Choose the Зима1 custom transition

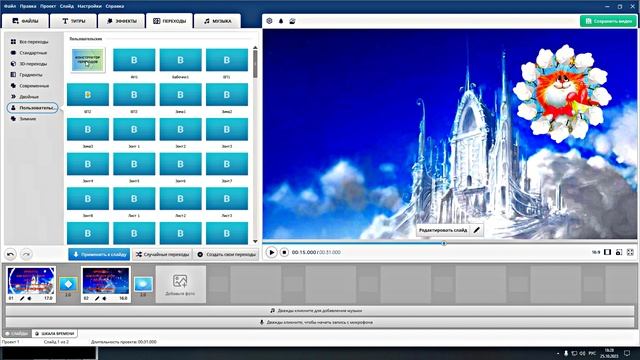point(180,95)
